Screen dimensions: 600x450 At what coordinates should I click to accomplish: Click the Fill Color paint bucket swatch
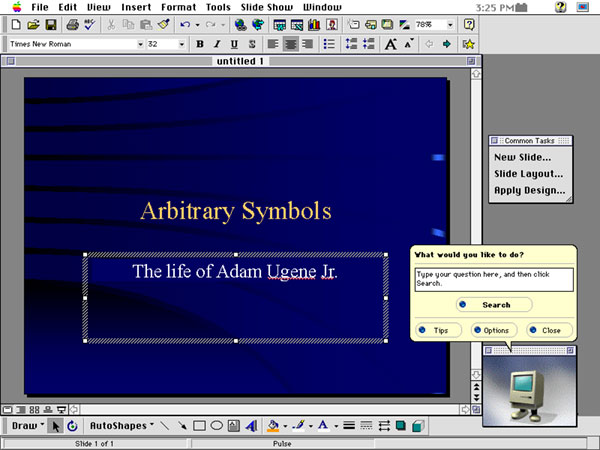[273, 425]
